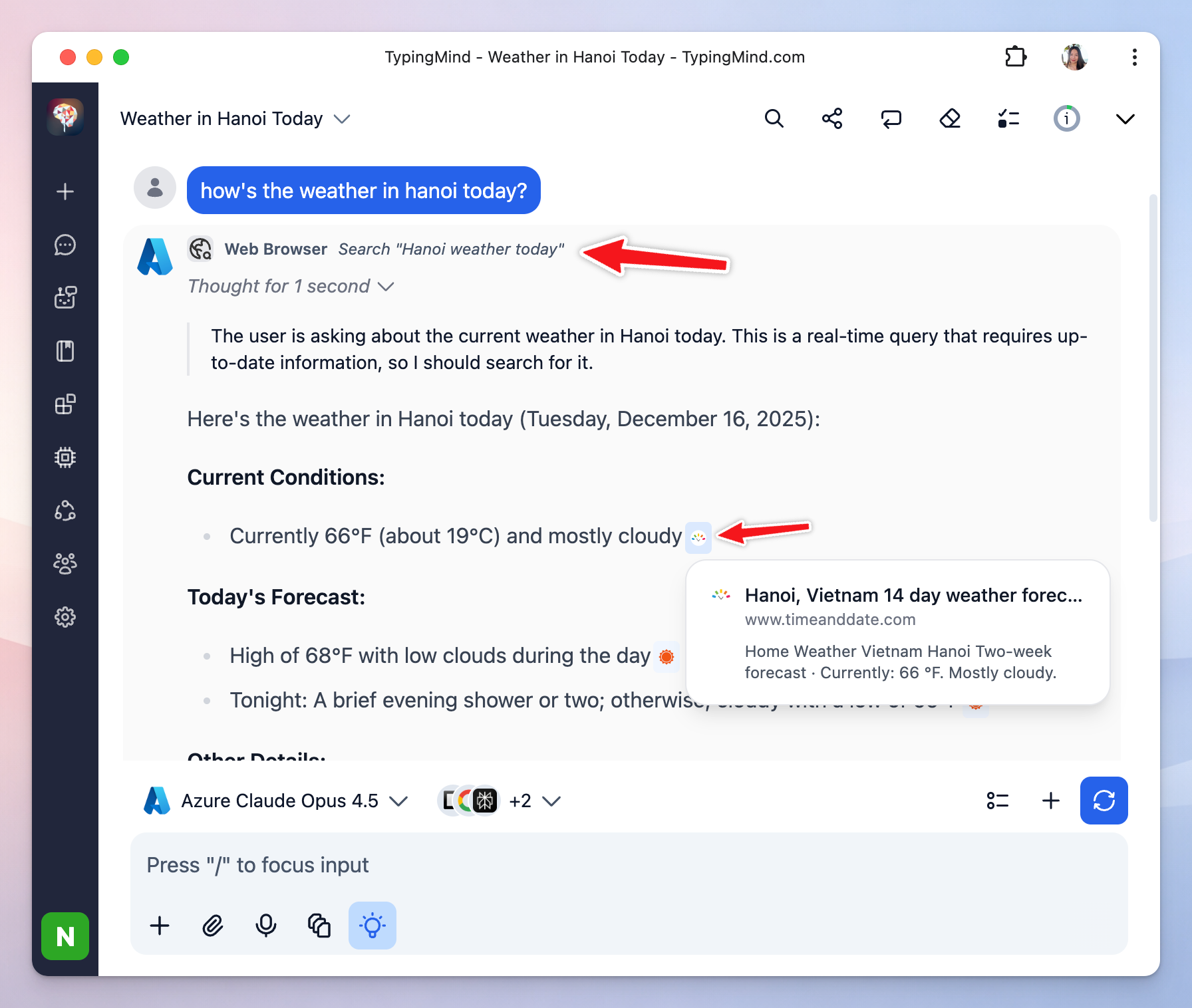Click the chat vertical scrollbar
The height and width of the screenshot is (1008, 1192).
coord(1153,358)
